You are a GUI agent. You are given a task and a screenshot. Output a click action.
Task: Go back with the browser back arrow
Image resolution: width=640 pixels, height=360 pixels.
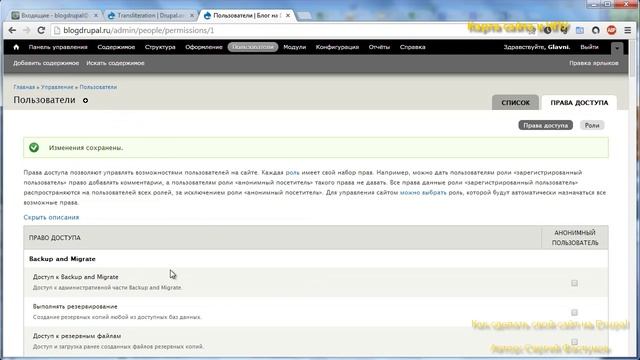tap(12, 30)
